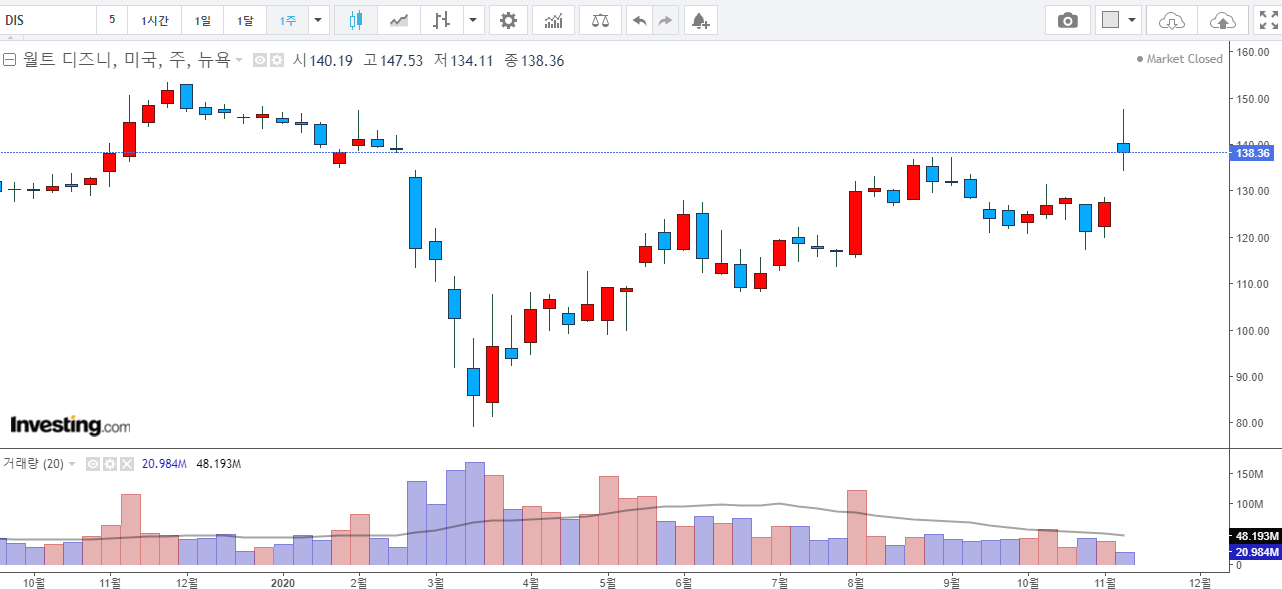
Task: Click the 160.00 price axis label
Action: [1253, 52]
